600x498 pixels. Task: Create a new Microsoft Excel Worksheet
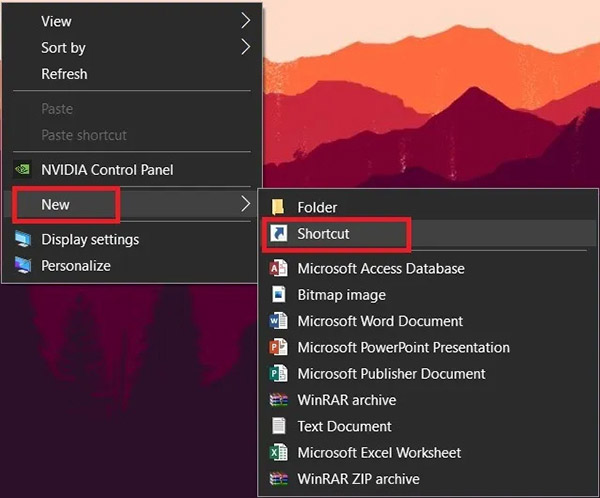(x=428, y=452)
